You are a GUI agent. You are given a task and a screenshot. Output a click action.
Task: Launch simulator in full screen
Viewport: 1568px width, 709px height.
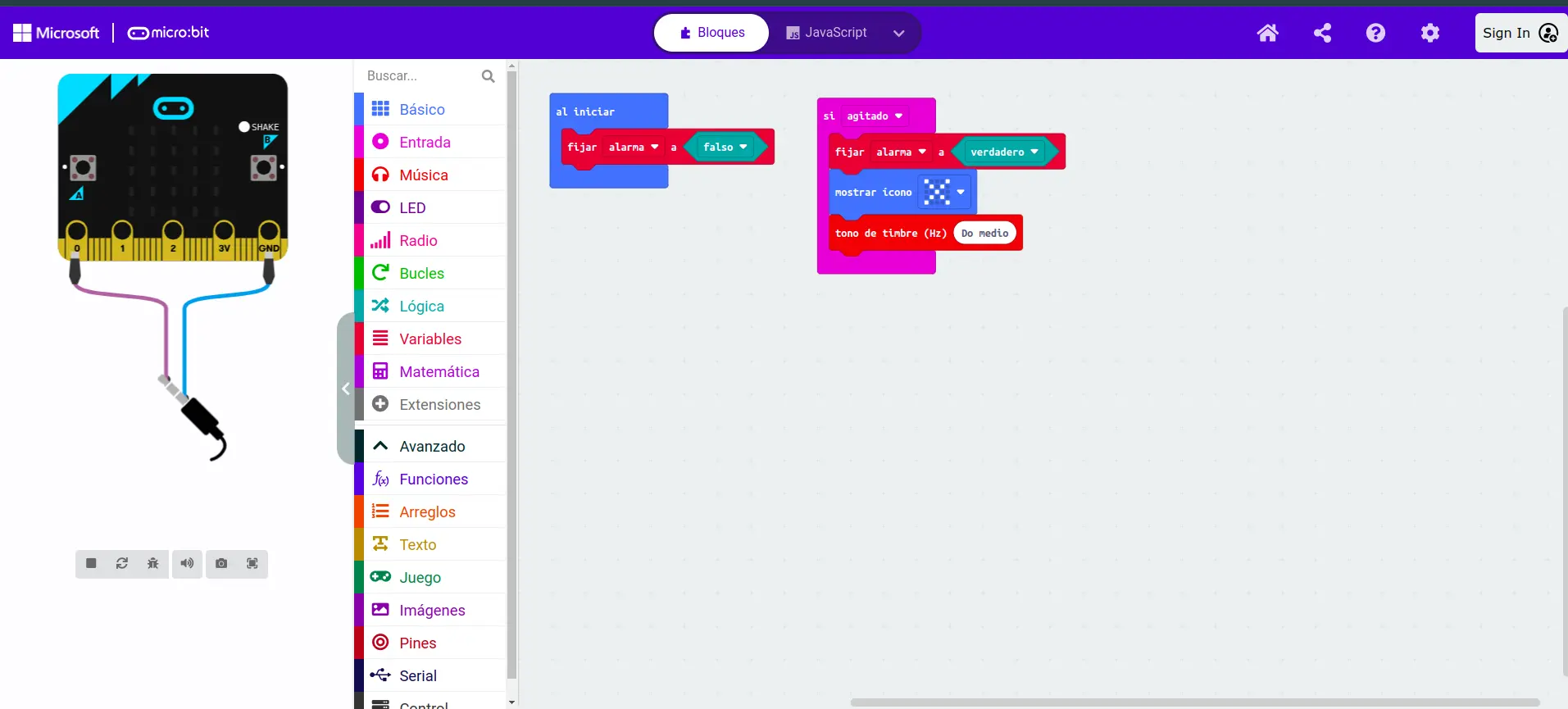pyautogui.click(x=252, y=564)
